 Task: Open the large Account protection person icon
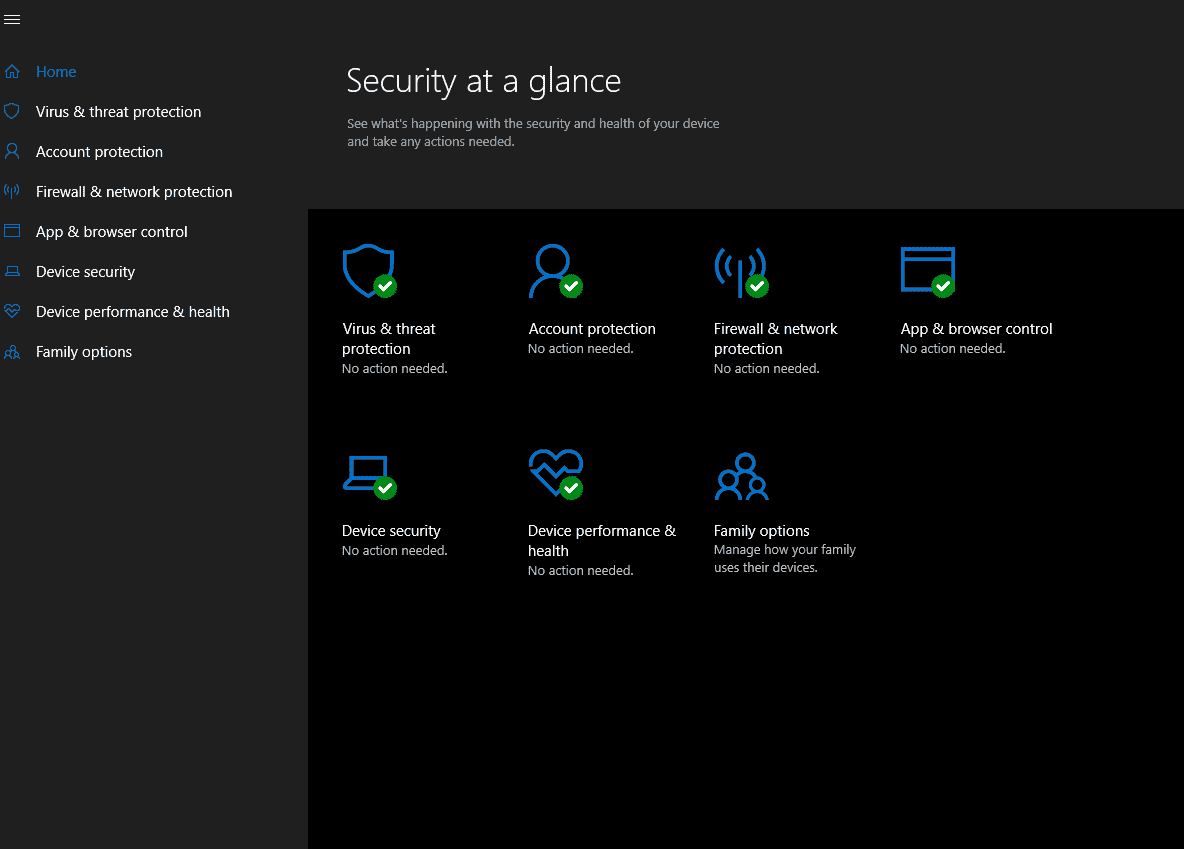[555, 270]
